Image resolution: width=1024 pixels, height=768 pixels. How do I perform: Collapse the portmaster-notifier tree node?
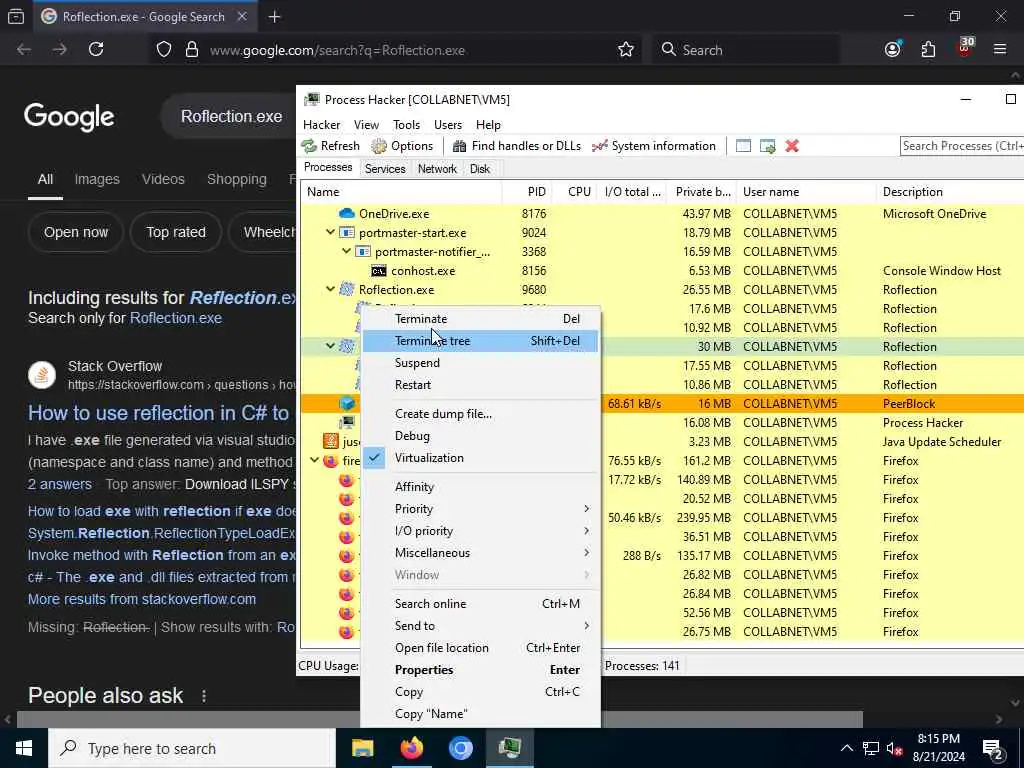347,251
